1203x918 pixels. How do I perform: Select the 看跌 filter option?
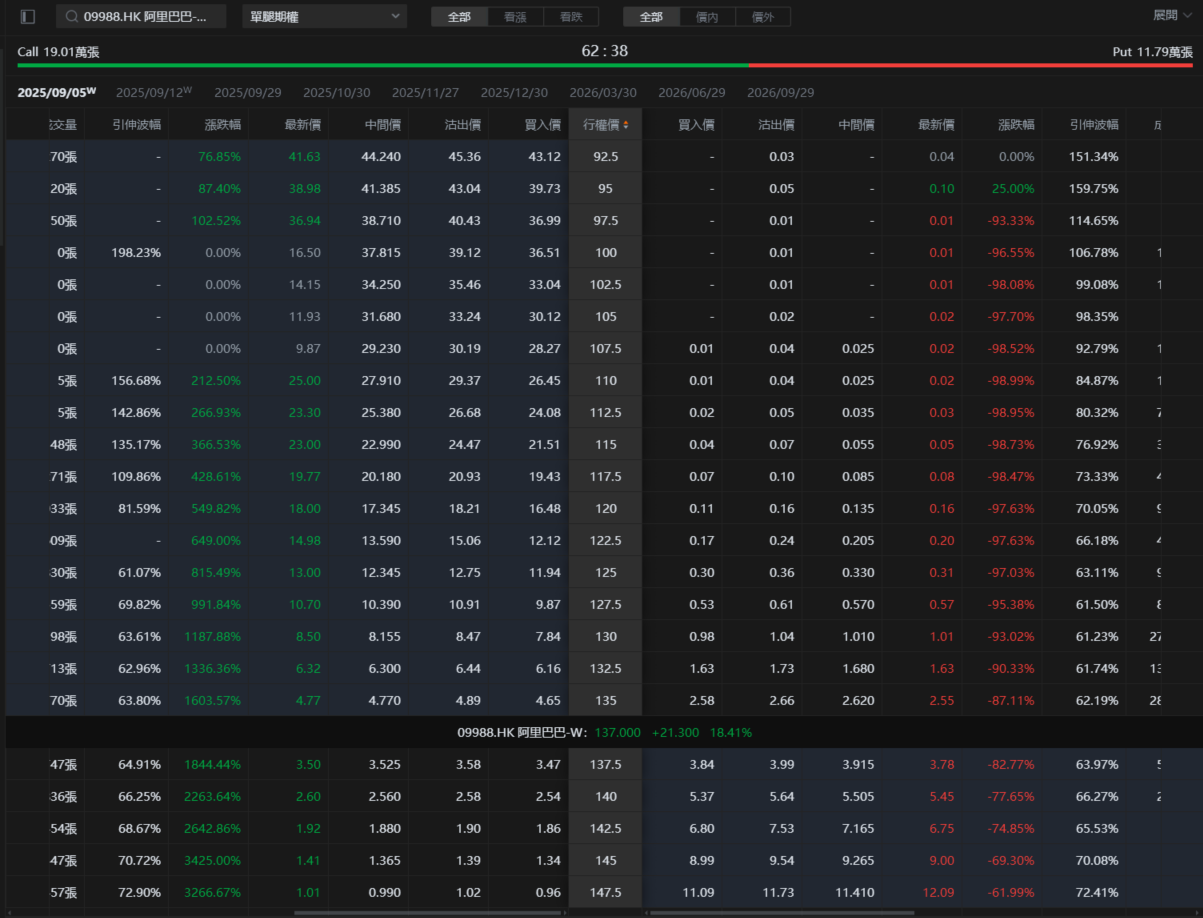pos(571,17)
